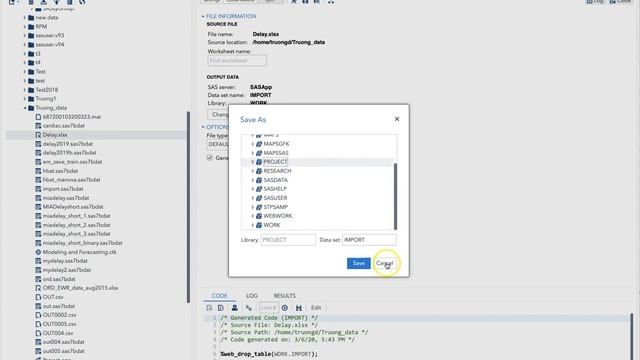Image resolution: width=640 pixels, height=360 pixels.
Task: Click the SASHELP library icon
Action: [x=259, y=189]
